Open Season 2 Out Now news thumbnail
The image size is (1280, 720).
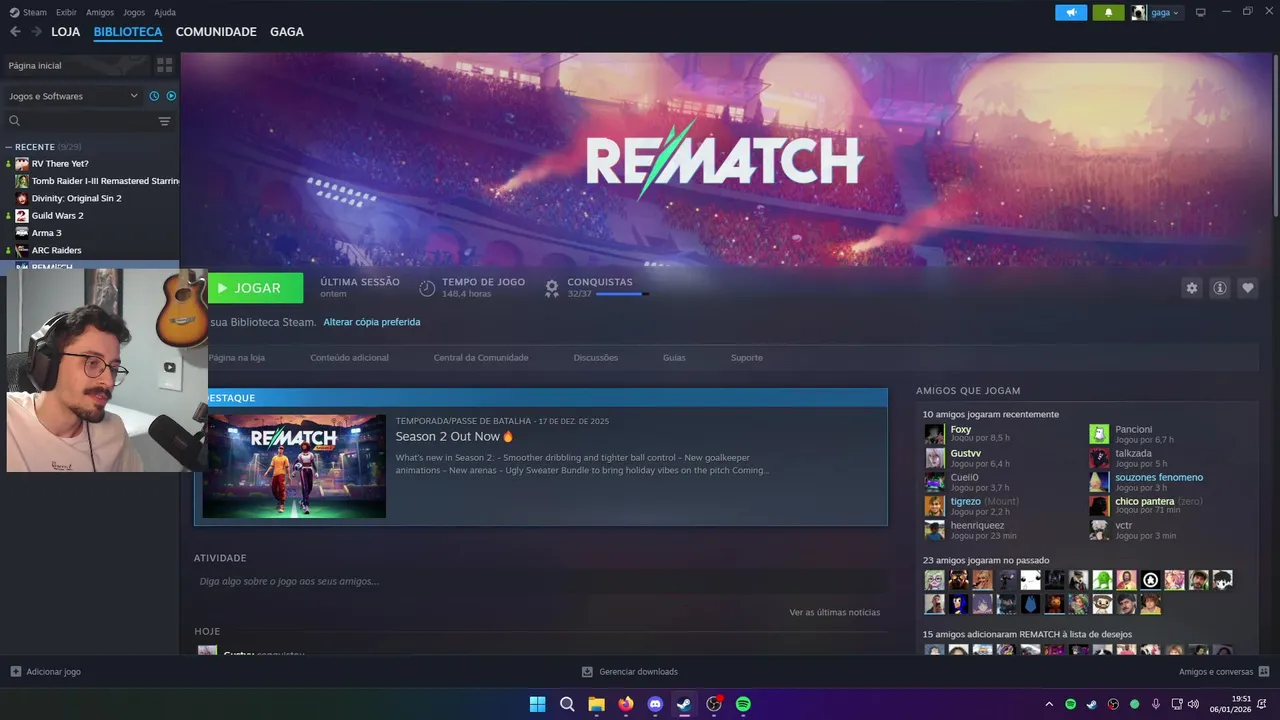[294, 466]
